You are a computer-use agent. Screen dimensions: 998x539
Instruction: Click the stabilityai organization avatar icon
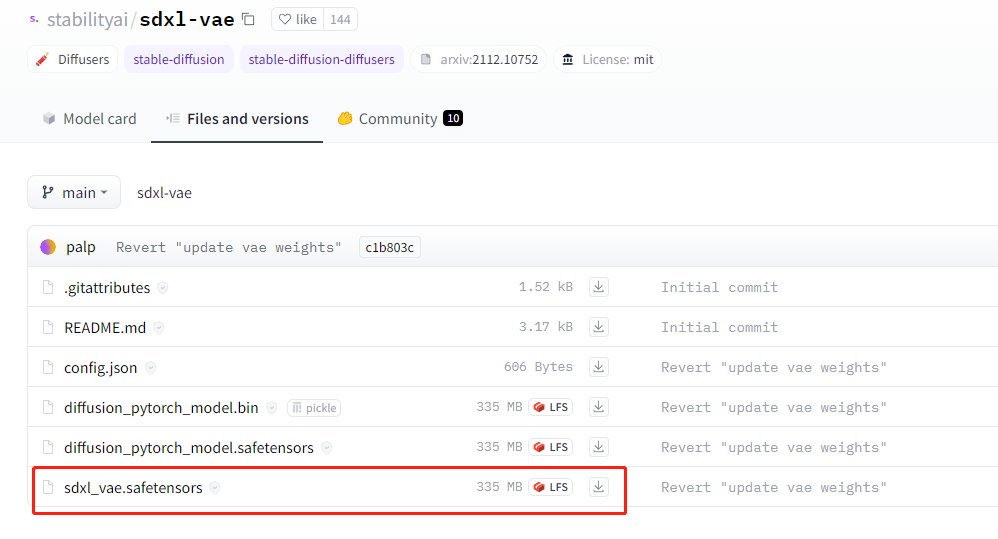click(x=34, y=20)
